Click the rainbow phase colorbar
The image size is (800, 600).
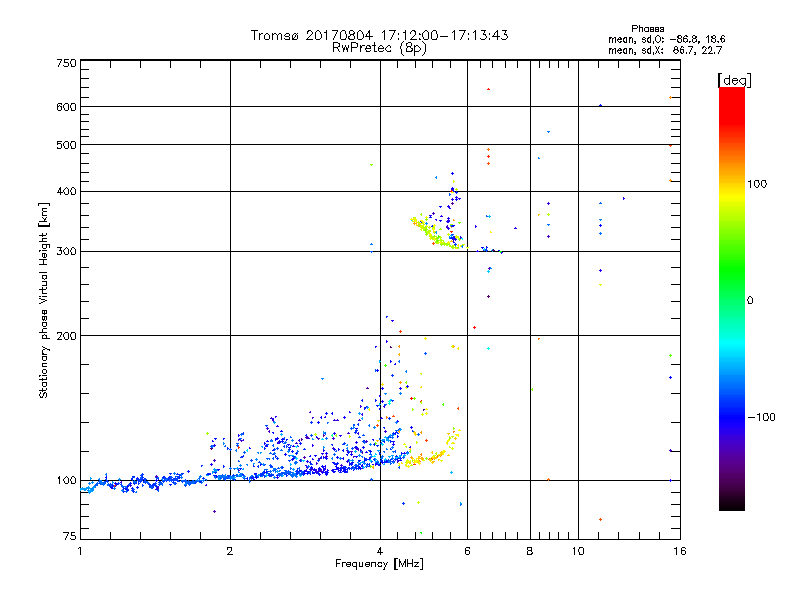(732, 298)
